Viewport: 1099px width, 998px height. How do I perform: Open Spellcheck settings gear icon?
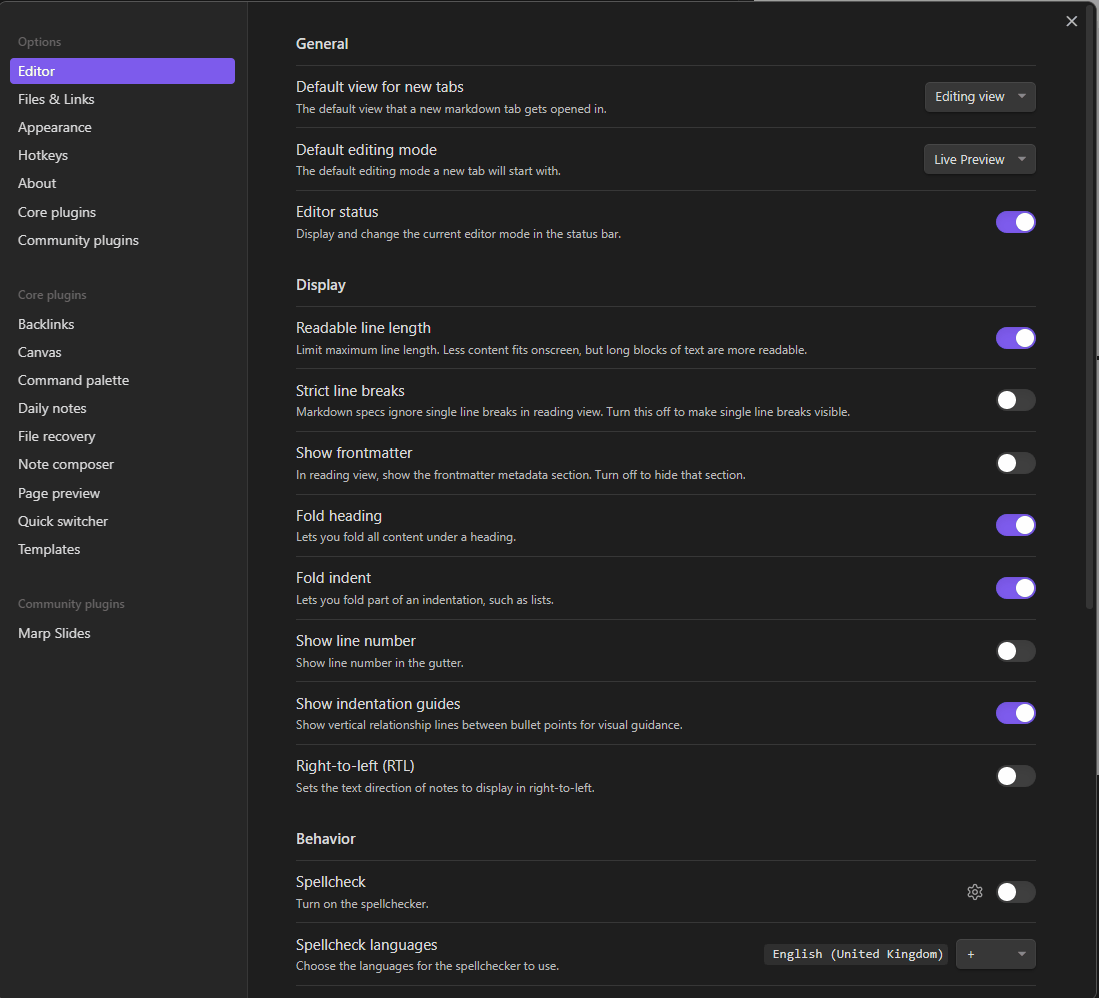[x=974, y=891]
